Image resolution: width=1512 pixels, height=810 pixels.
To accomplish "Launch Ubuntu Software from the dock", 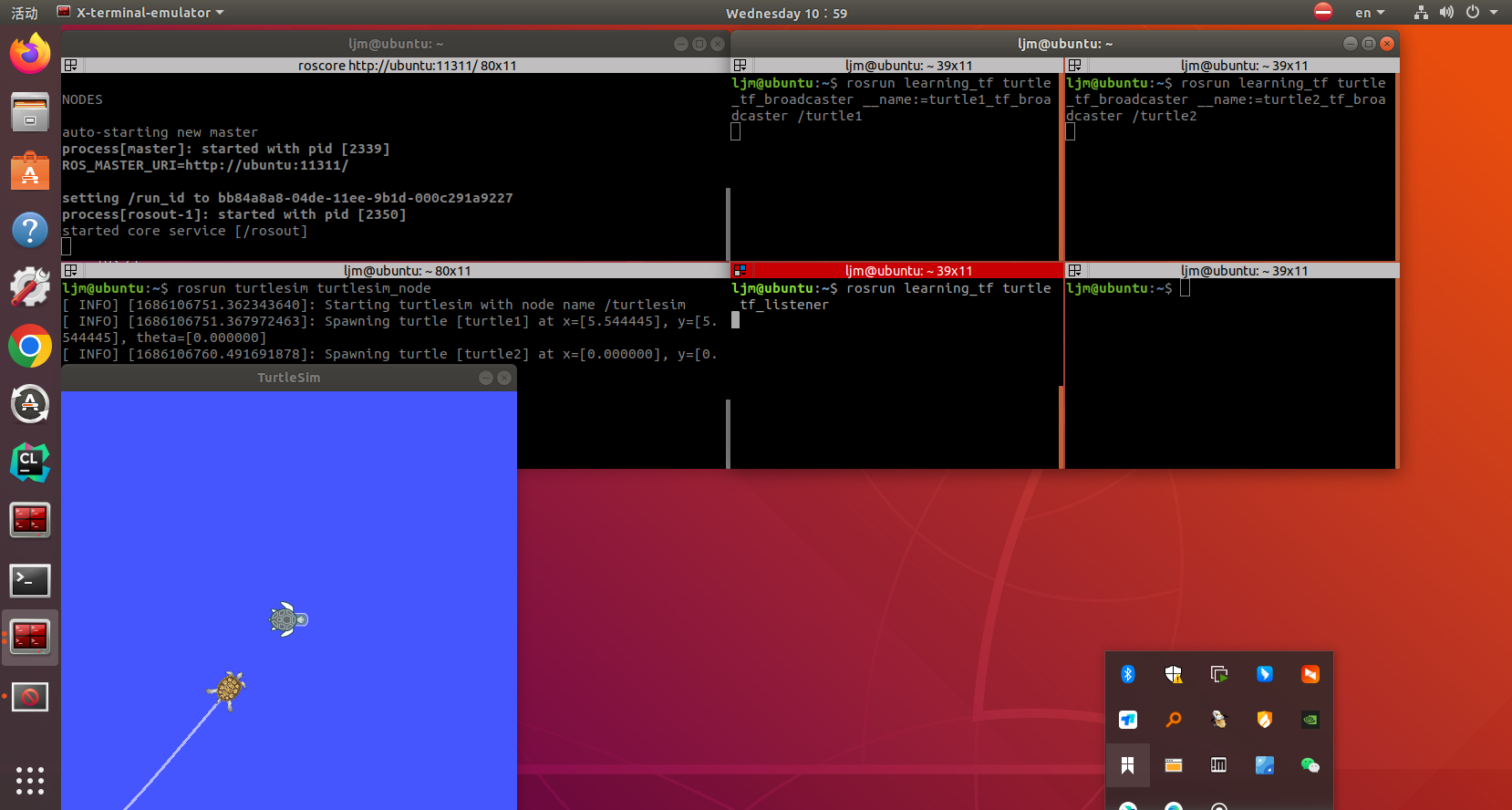I will [30, 171].
